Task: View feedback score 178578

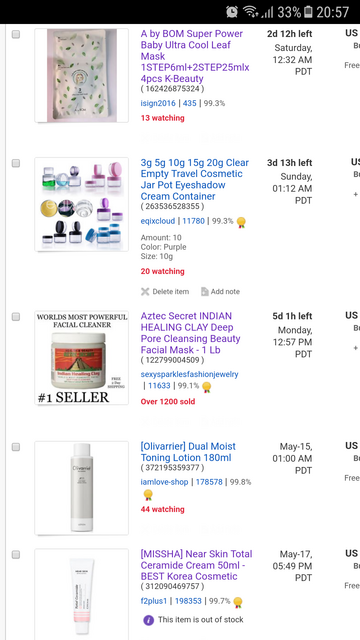Action: (209, 482)
